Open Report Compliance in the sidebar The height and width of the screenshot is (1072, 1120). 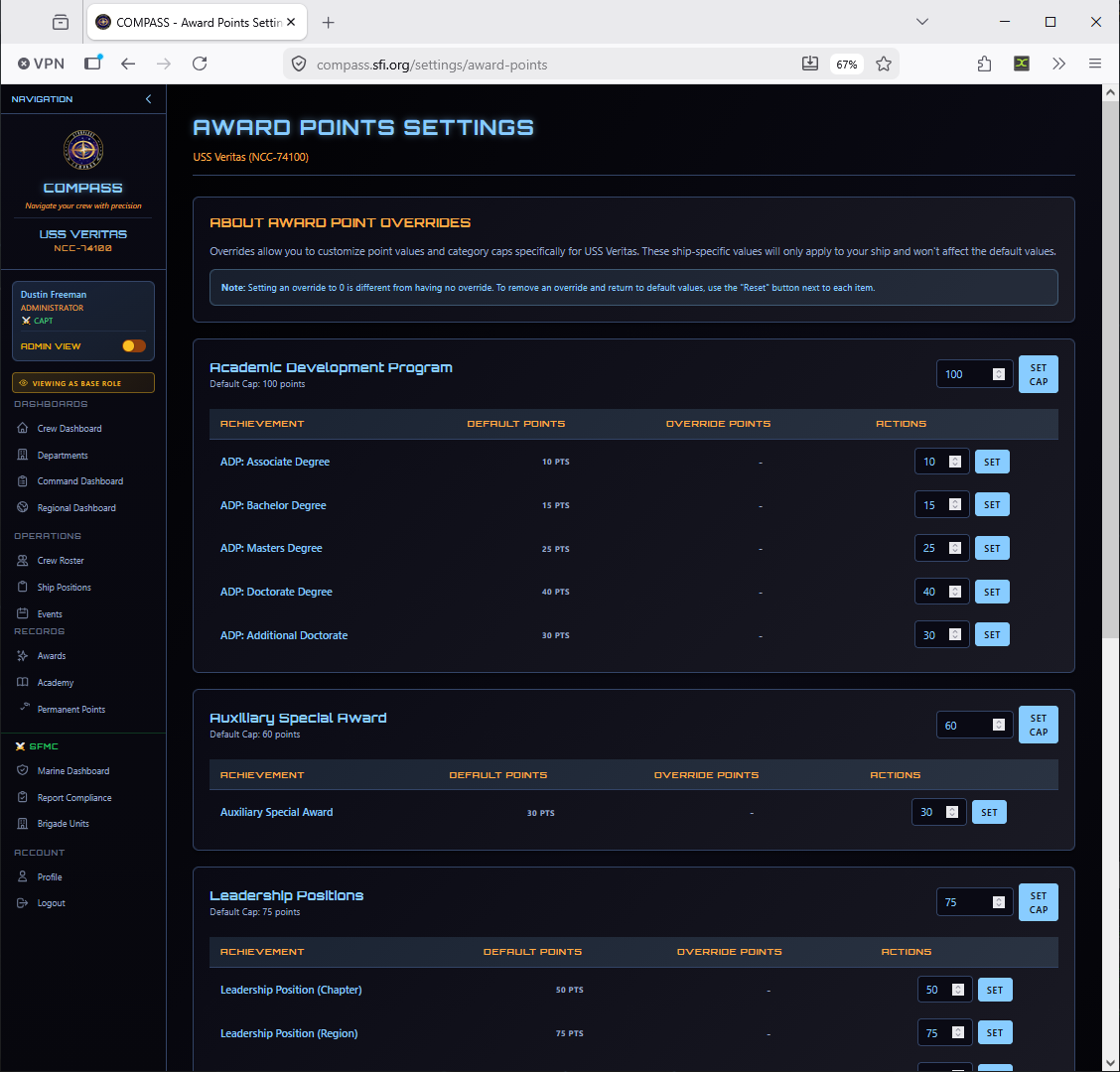(74, 798)
